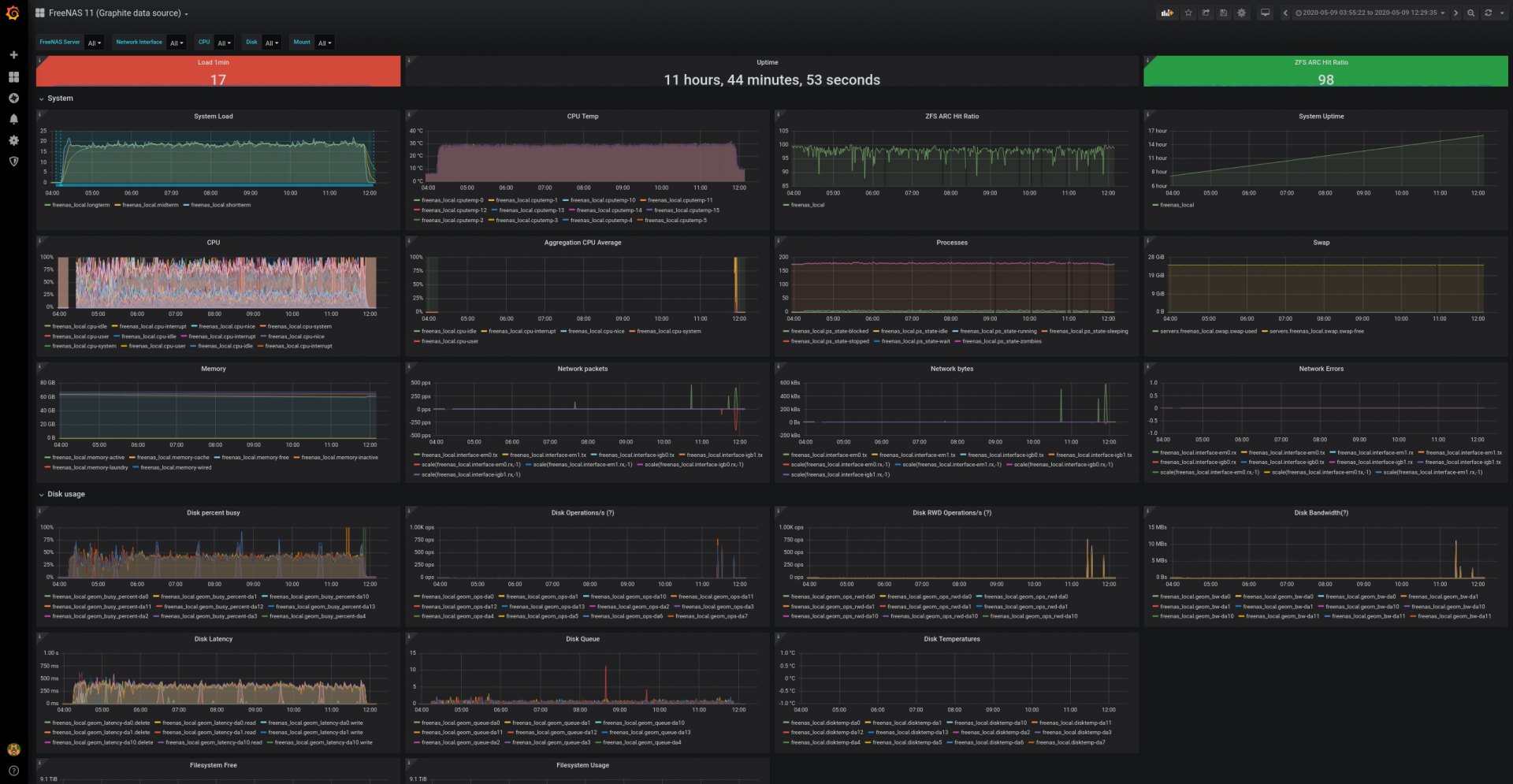Click the red Load 1min stat value 17
This screenshot has height=784, width=1513.
218,80
